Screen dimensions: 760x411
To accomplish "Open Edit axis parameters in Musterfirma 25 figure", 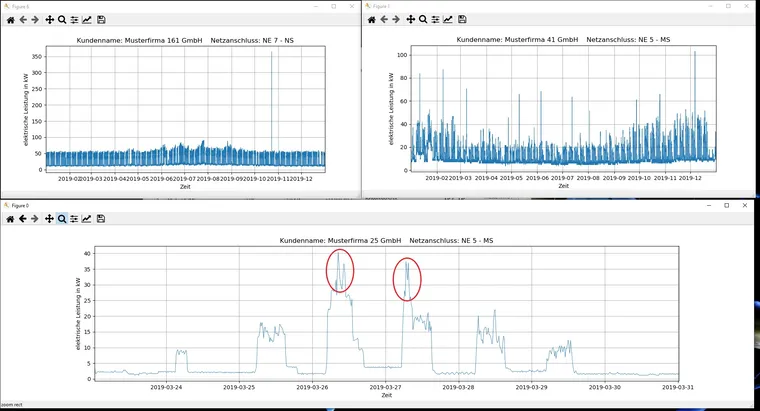I will click(x=87, y=218).
